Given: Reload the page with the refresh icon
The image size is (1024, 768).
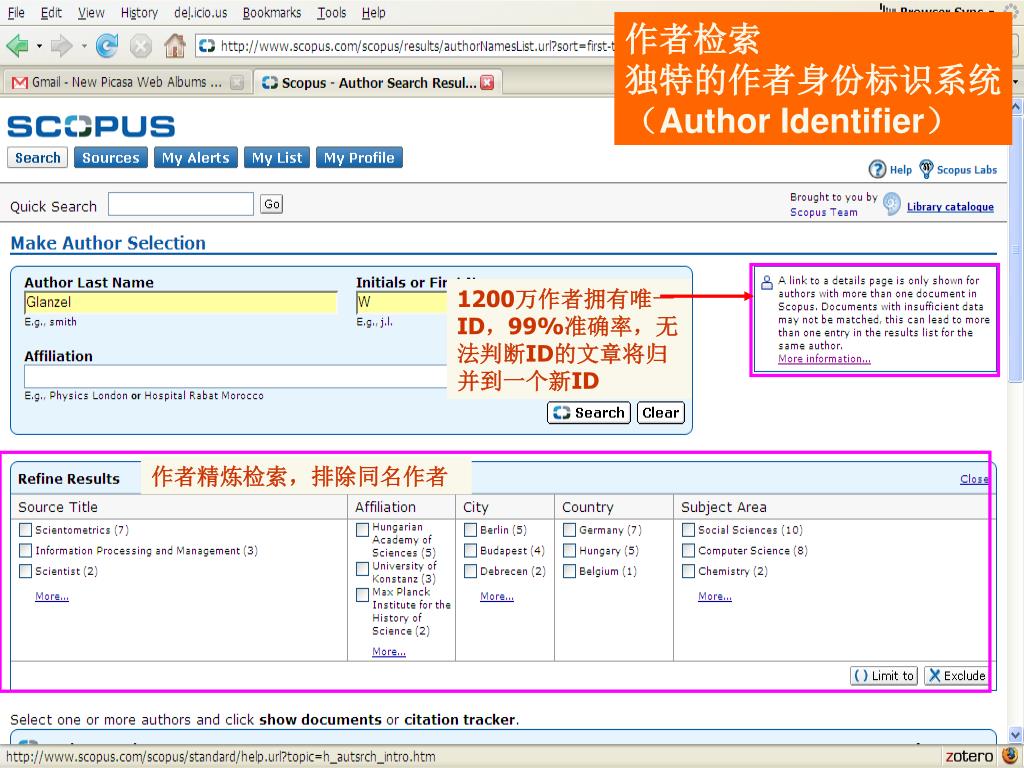Looking at the screenshot, I should point(107,46).
